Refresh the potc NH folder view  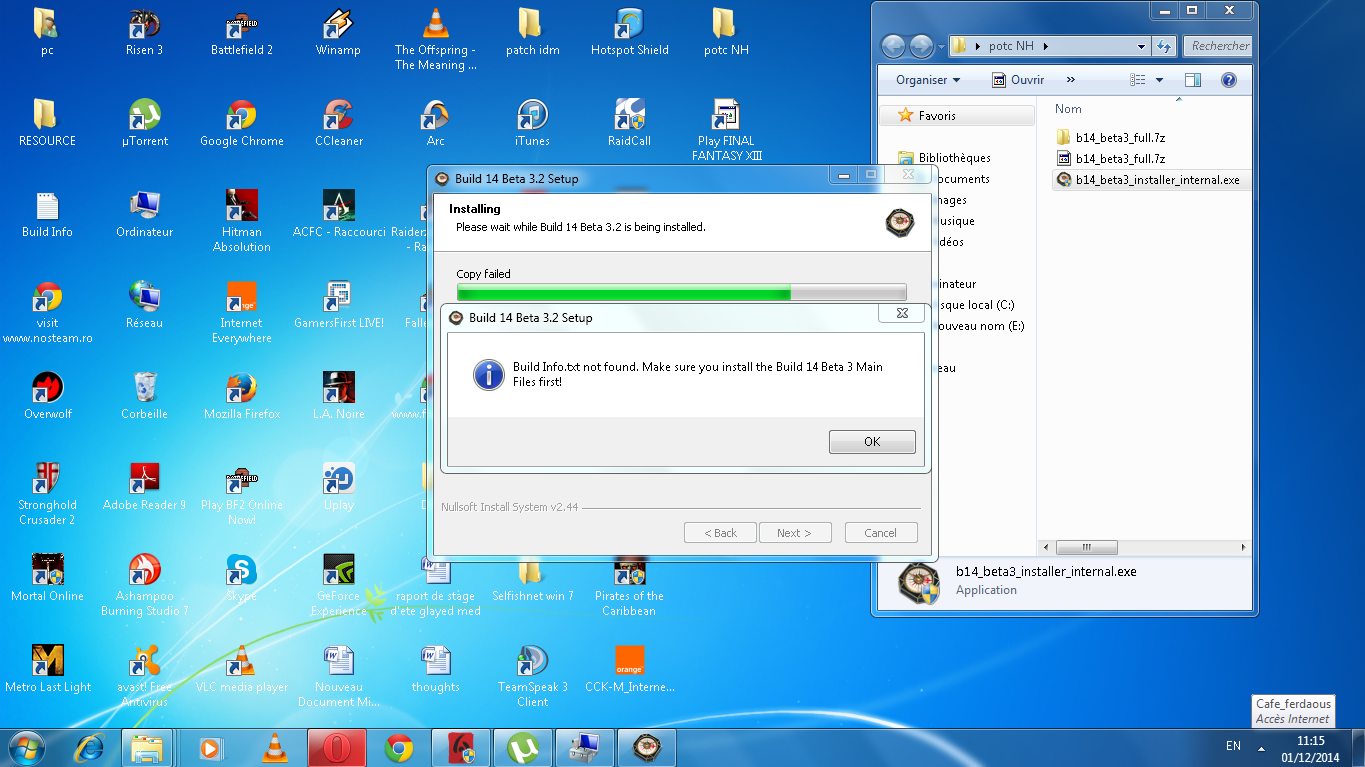[x=1163, y=46]
